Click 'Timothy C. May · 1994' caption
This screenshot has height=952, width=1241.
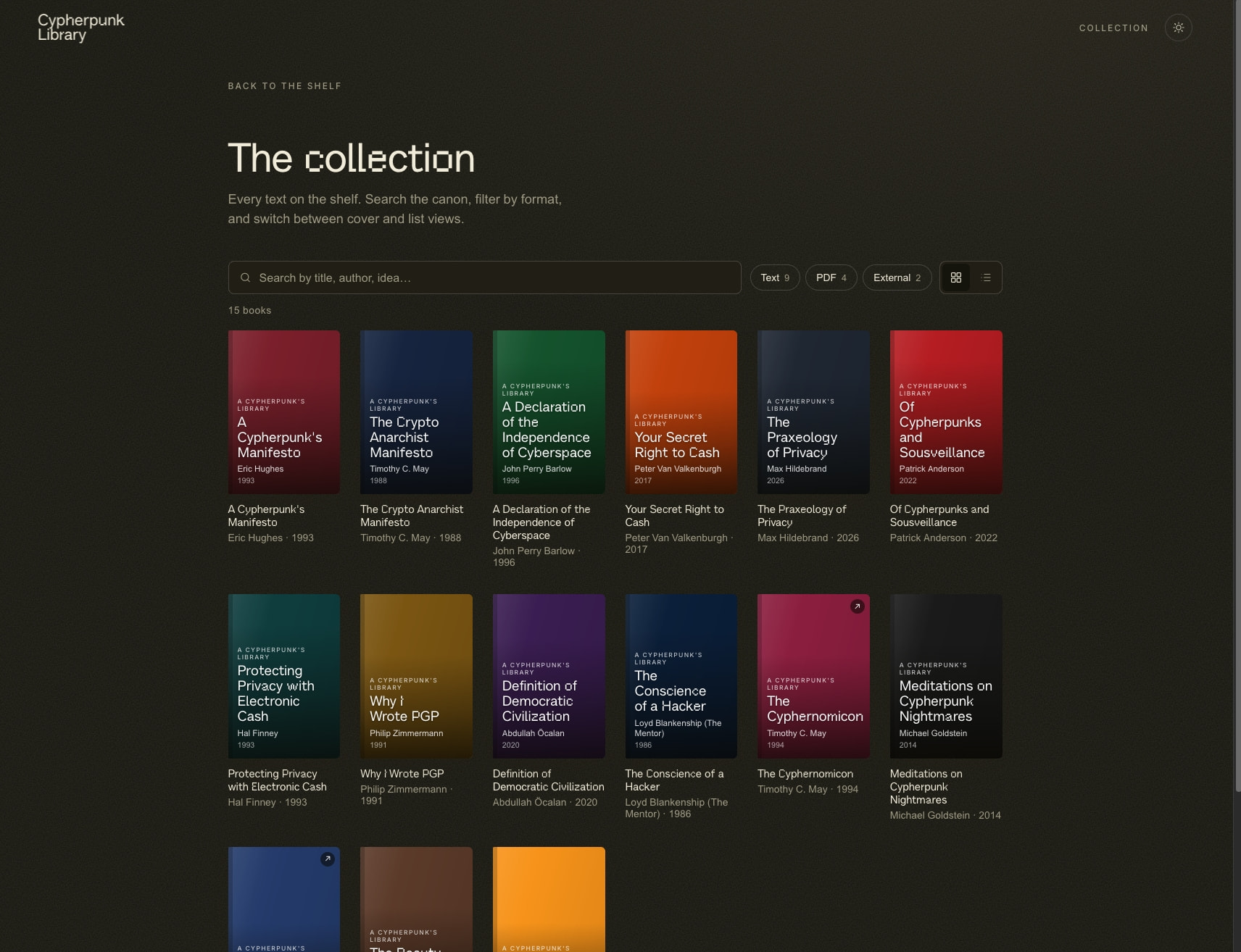pyautogui.click(x=808, y=789)
